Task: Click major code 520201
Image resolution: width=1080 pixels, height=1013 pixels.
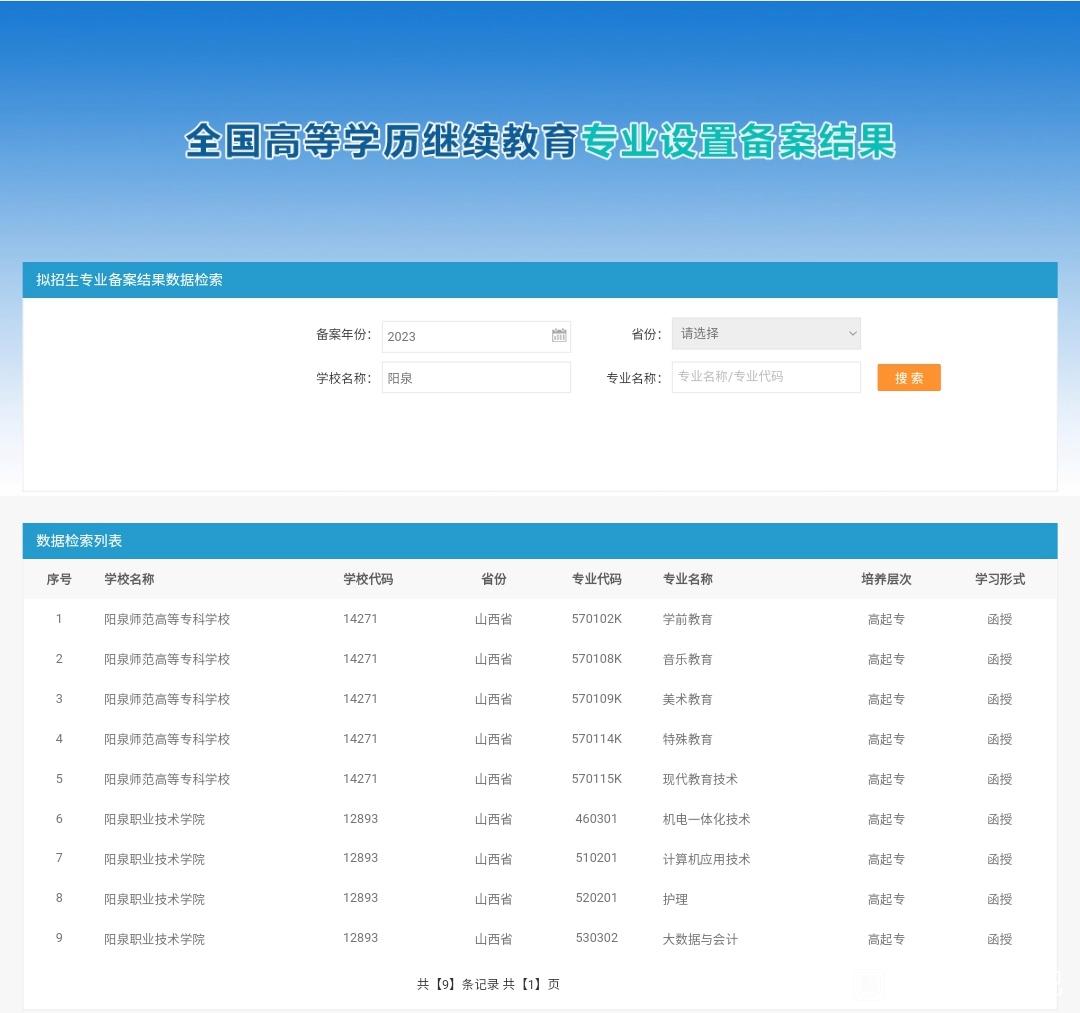Action: click(x=596, y=897)
